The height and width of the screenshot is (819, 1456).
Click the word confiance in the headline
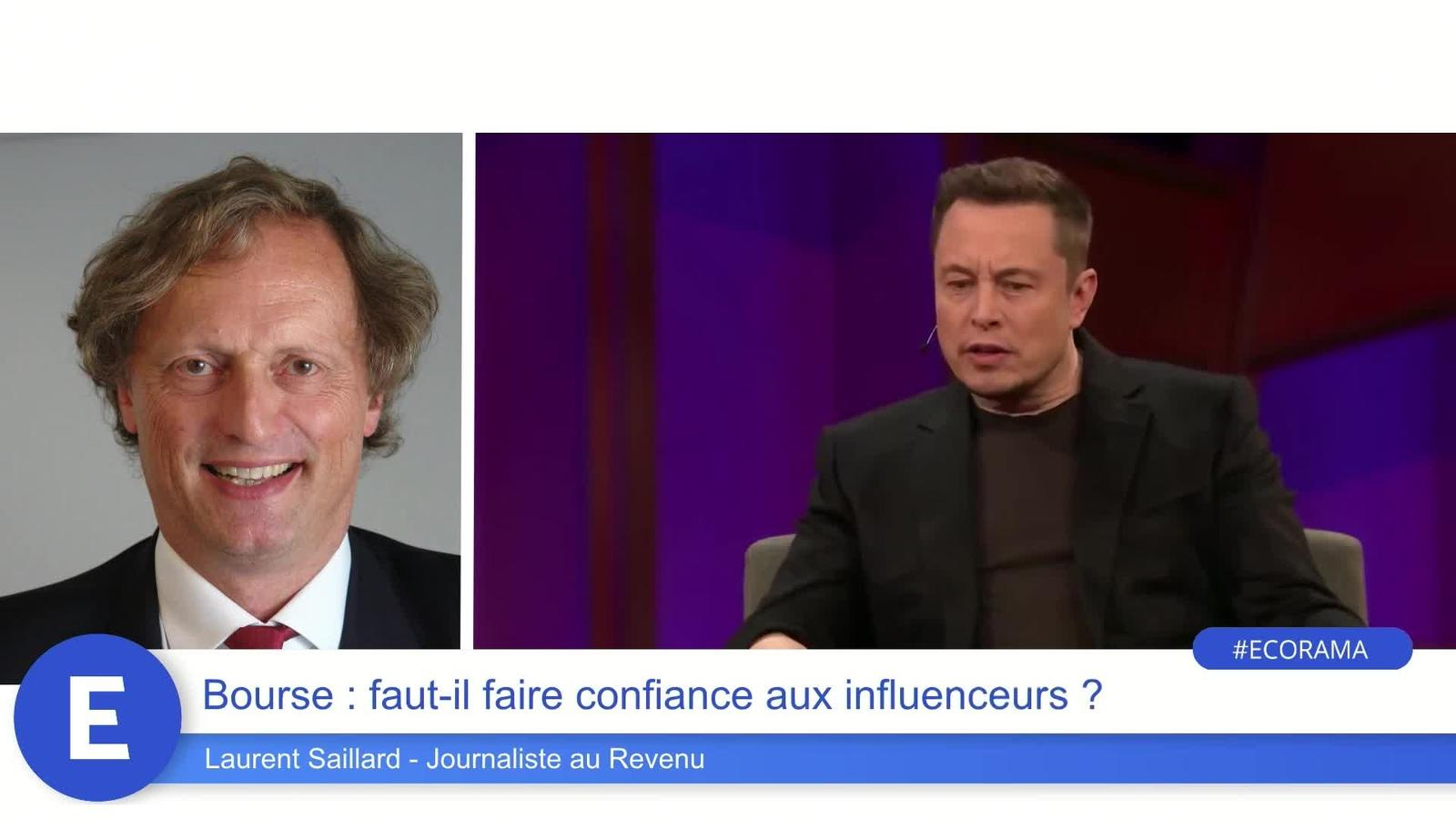tap(663, 695)
